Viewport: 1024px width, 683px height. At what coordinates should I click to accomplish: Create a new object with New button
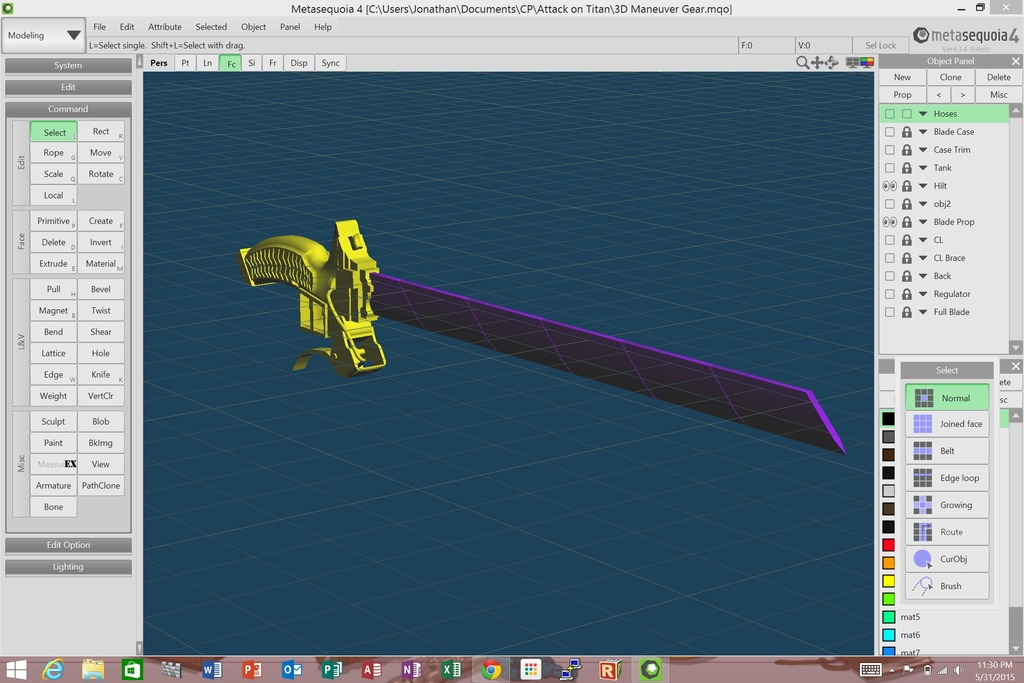point(902,76)
